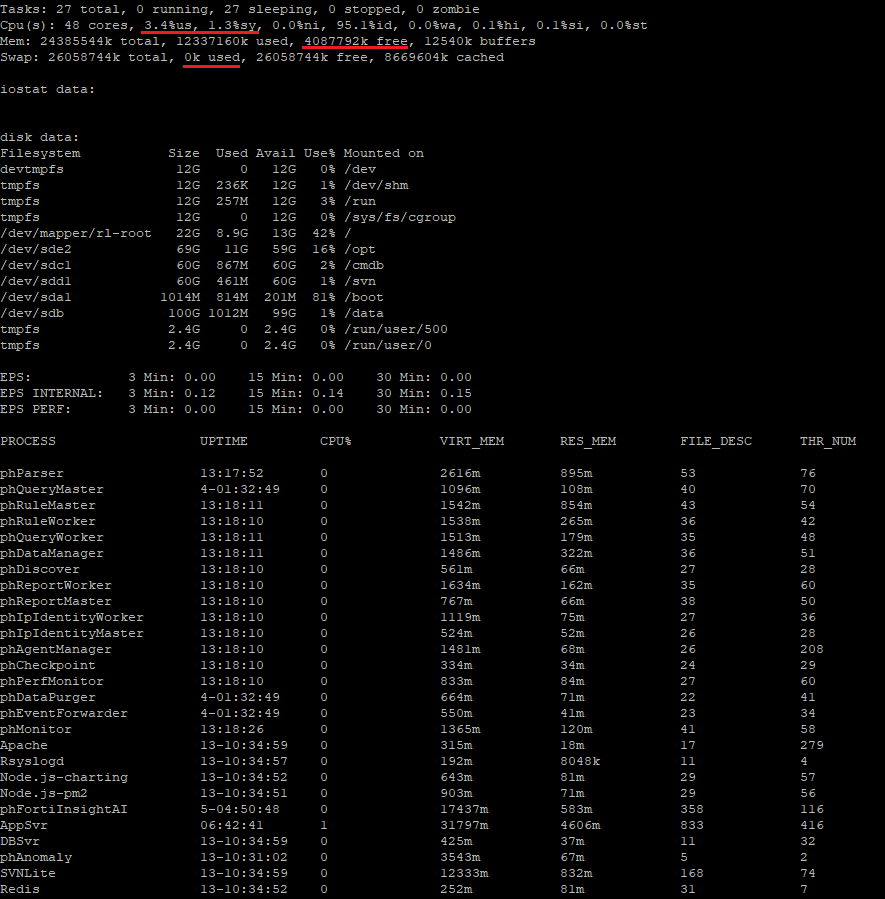Click the /opt mount point
The width and height of the screenshot is (885, 899).
click(x=360, y=250)
